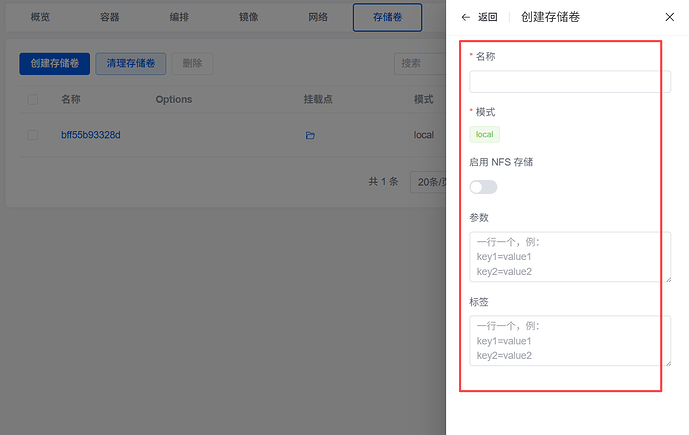Click the 参数 textarea
689x435 pixels.
click(570, 257)
